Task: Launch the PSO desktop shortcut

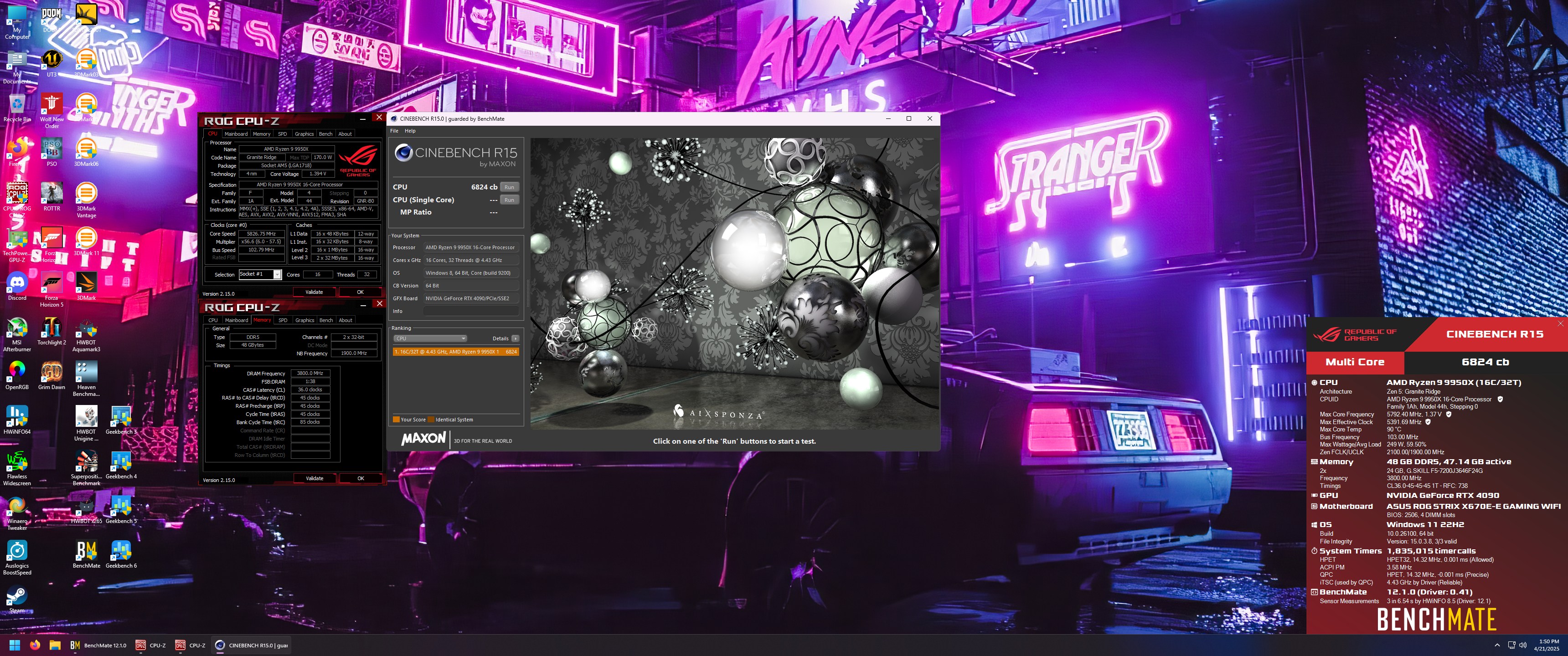Action: tap(52, 153)
